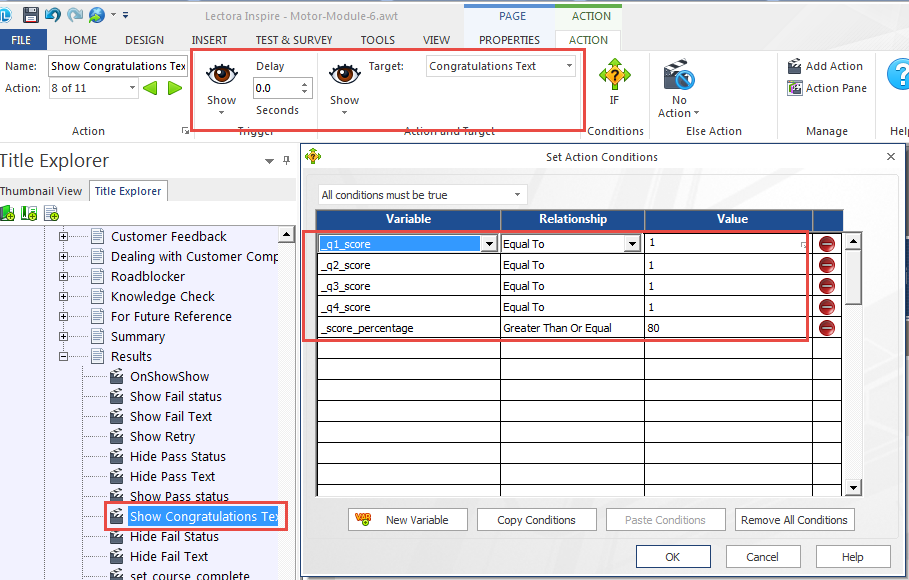Add a page with the third Title Explorer icon
The width and height of the screenshot is (909, 580).
[52, 214]
